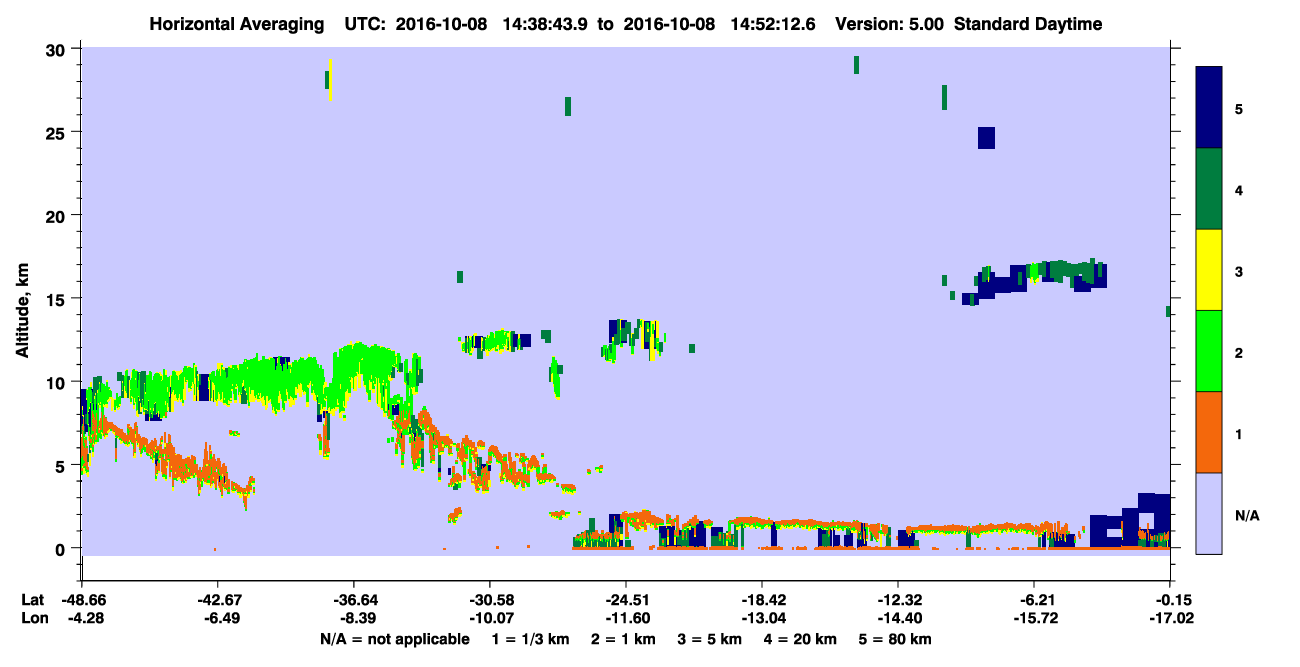
Task: Click the yellow colorbar segment labeled 3
Action: (1209, 270)
